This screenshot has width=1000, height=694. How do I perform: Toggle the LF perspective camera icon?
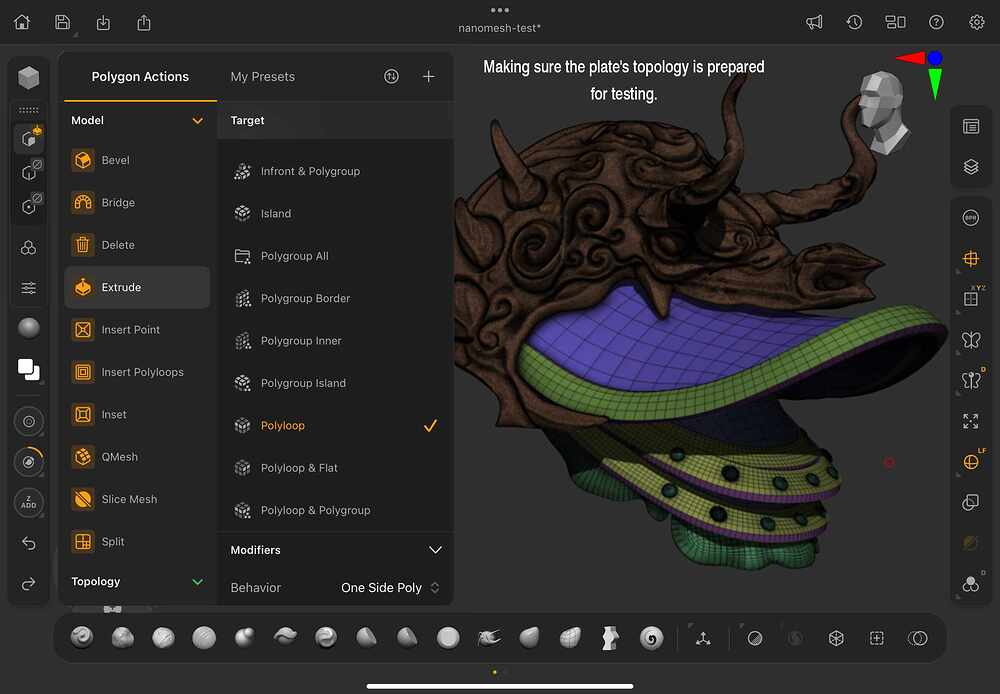[x=972, y=461]
